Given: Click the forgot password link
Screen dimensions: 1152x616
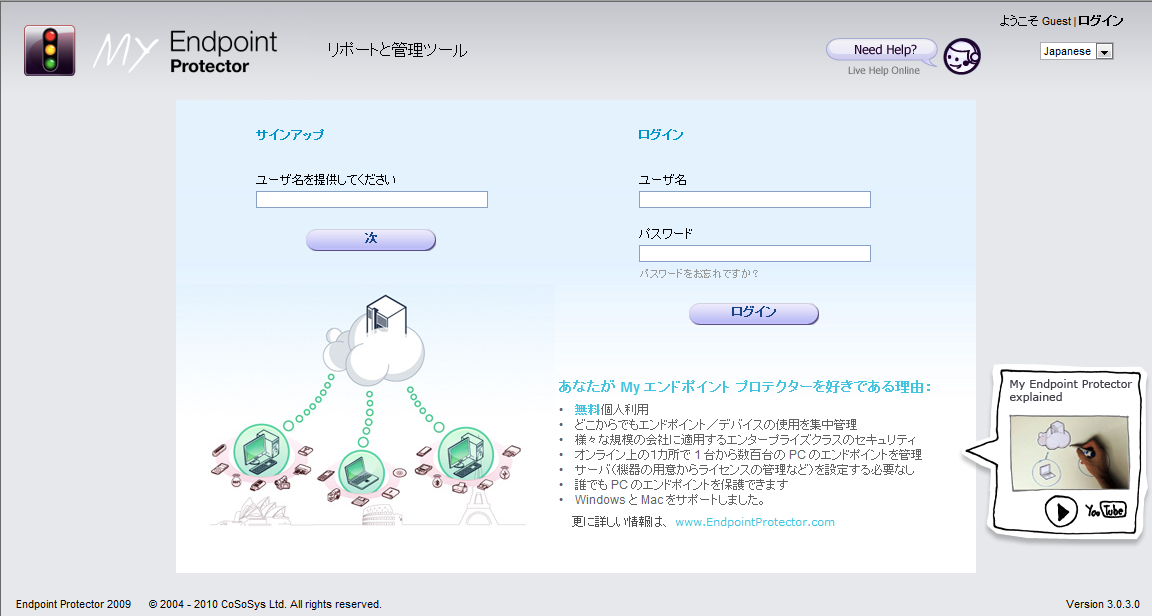Looking at the screenshot, I should [699, 273].
